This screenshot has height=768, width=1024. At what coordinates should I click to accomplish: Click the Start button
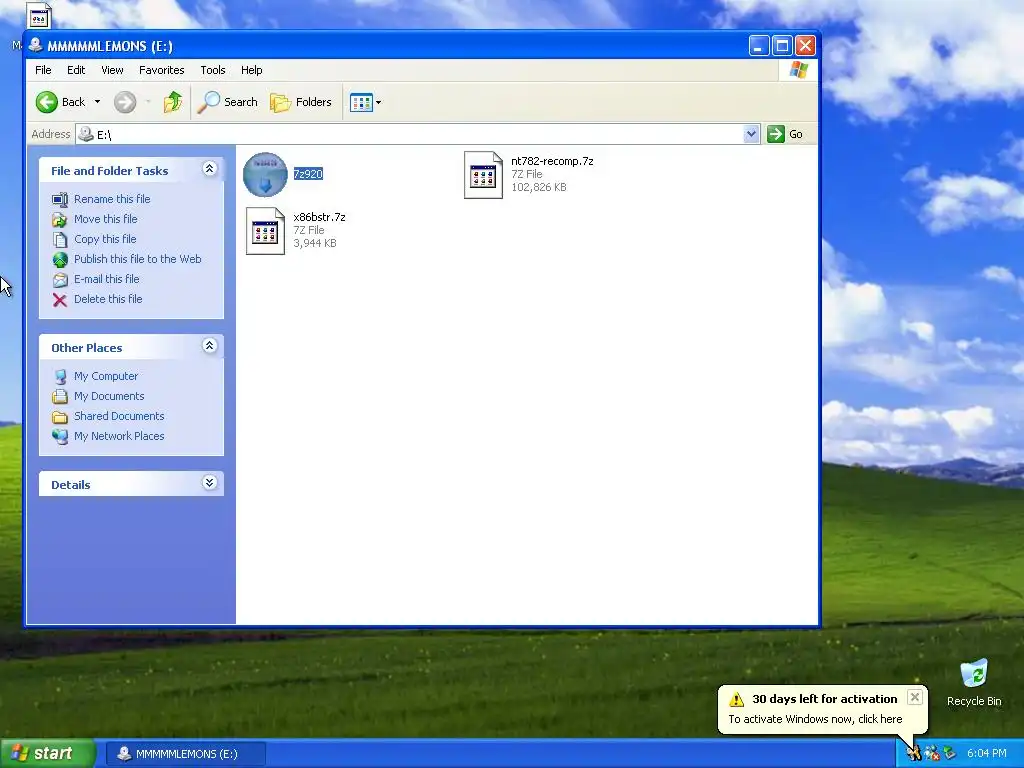pyautogui.click(x=47, y=753)
